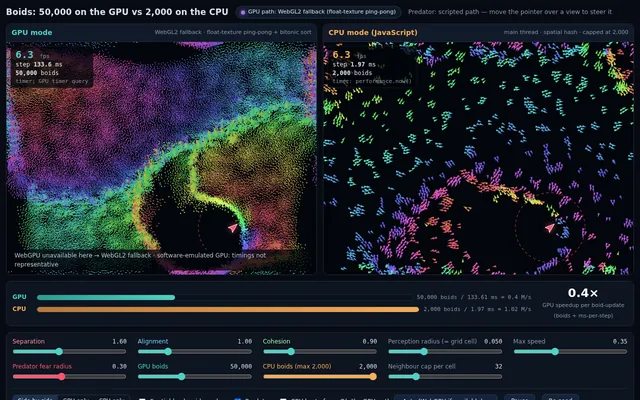Click the GPU fps readout 6.3
This screenshot has height=400, width=640.
click(24, 54)
